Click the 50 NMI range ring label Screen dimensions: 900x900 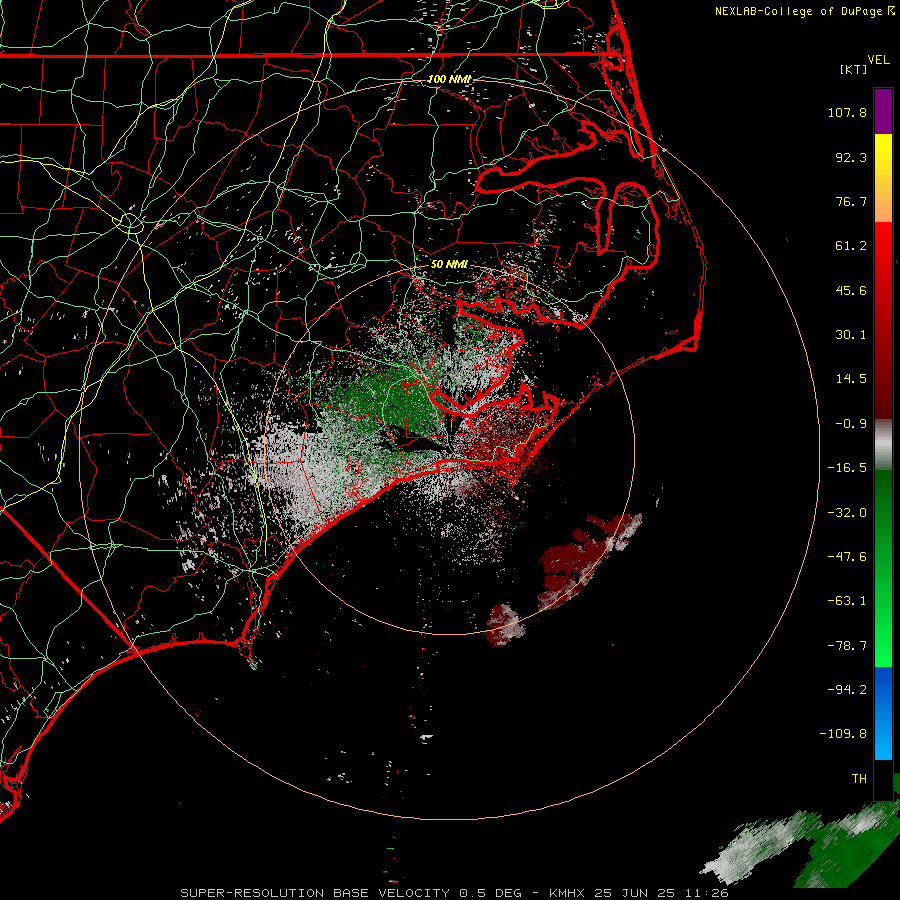449,264
